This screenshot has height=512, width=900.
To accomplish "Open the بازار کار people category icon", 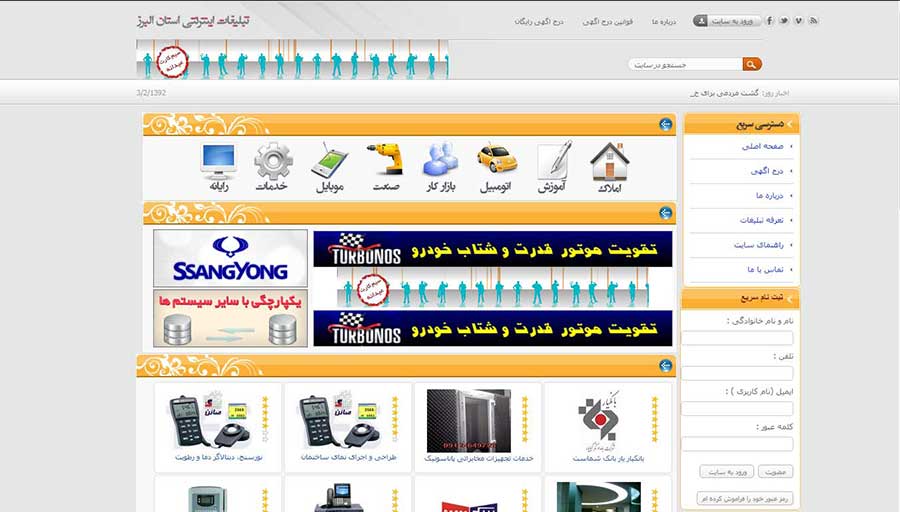I will (x=441, y=159).
